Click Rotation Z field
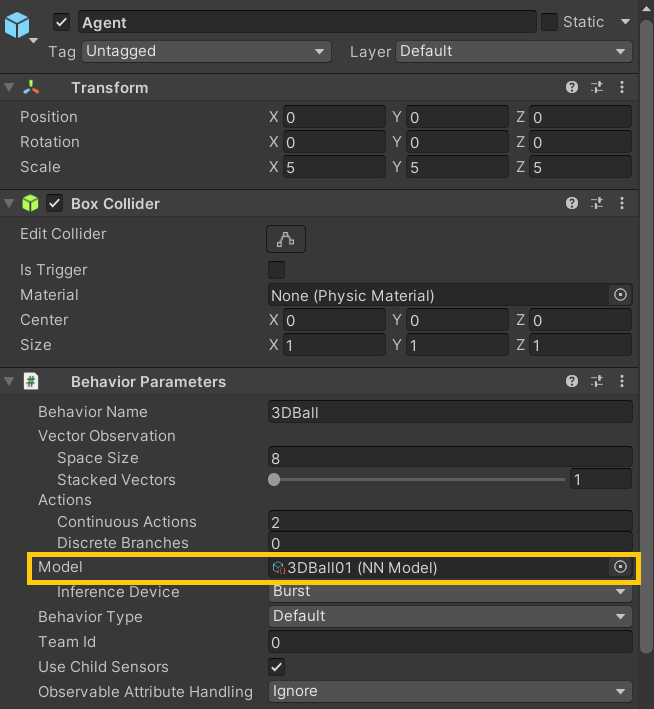The width and height of the screenshot is (654, 709). [580, 142]
